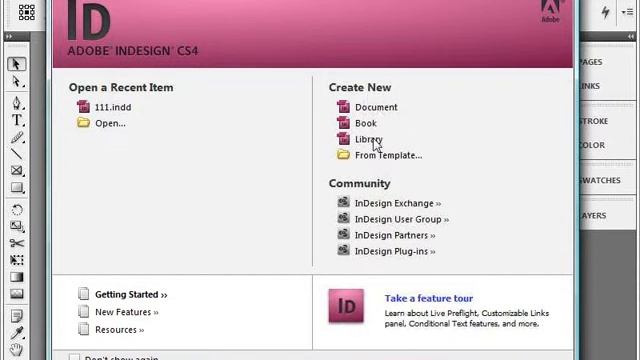Create a new Document
The height and width of the screenshot is (360, 640).
(x=376, y=107)
